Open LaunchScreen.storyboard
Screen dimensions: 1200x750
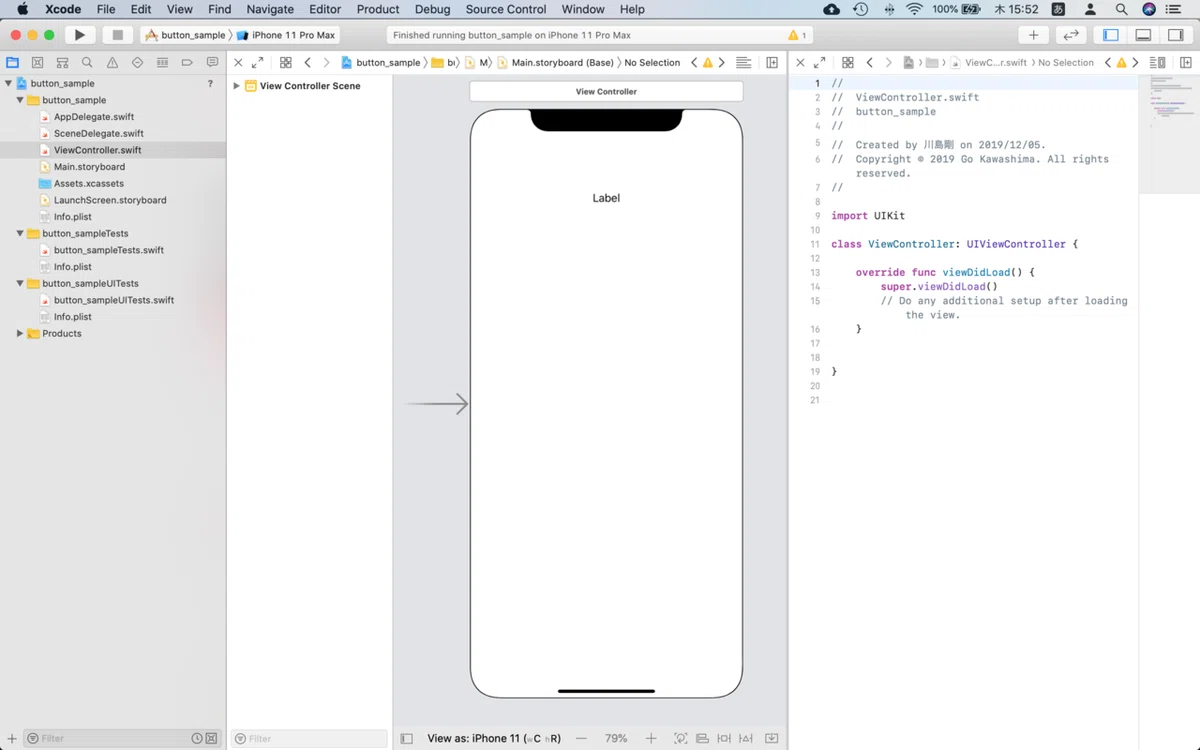point(110,200)
